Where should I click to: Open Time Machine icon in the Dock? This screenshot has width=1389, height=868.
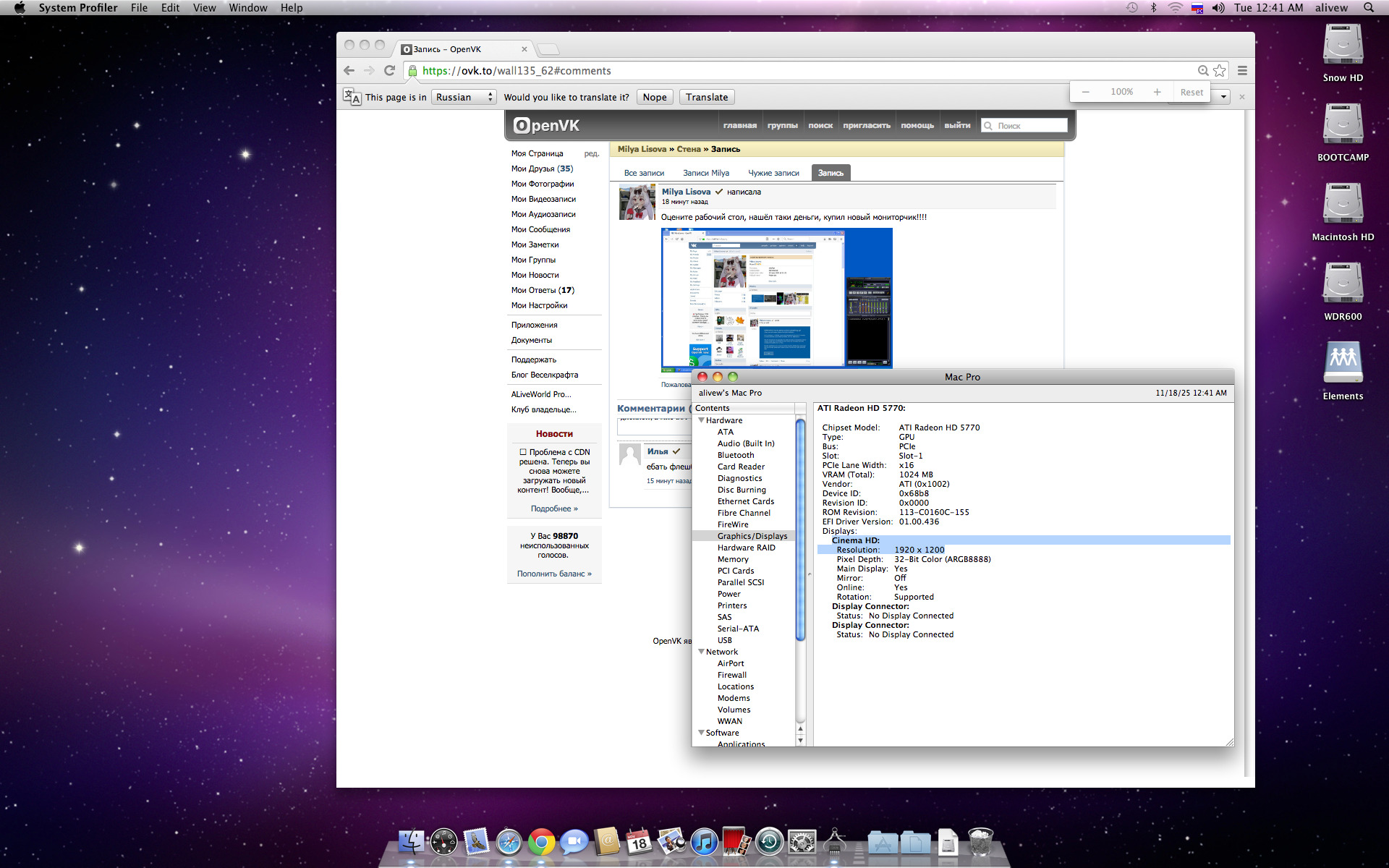(x=769, y=843)
